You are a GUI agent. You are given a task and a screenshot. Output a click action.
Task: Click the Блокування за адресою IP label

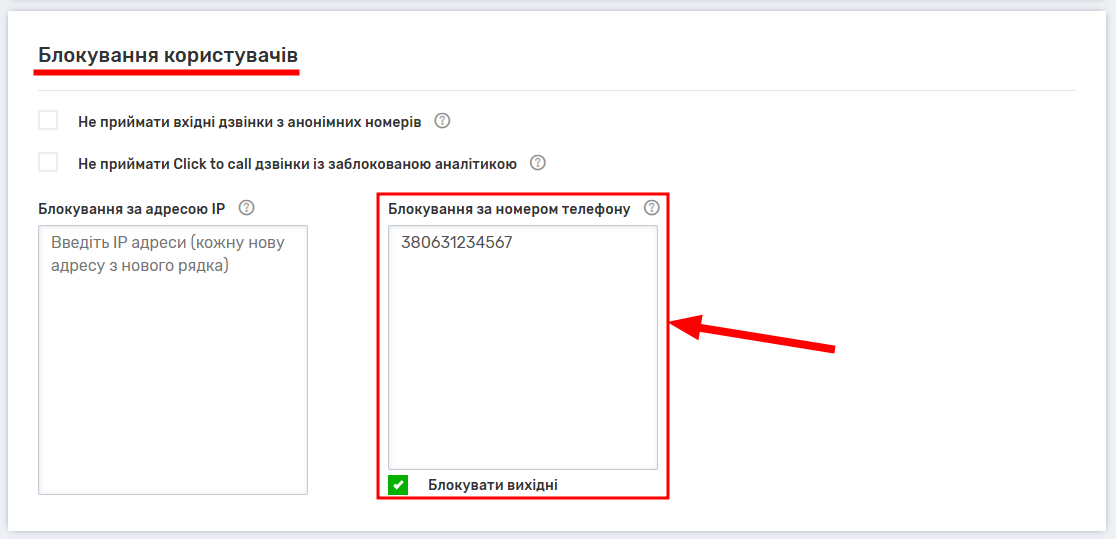coord(131,209)
